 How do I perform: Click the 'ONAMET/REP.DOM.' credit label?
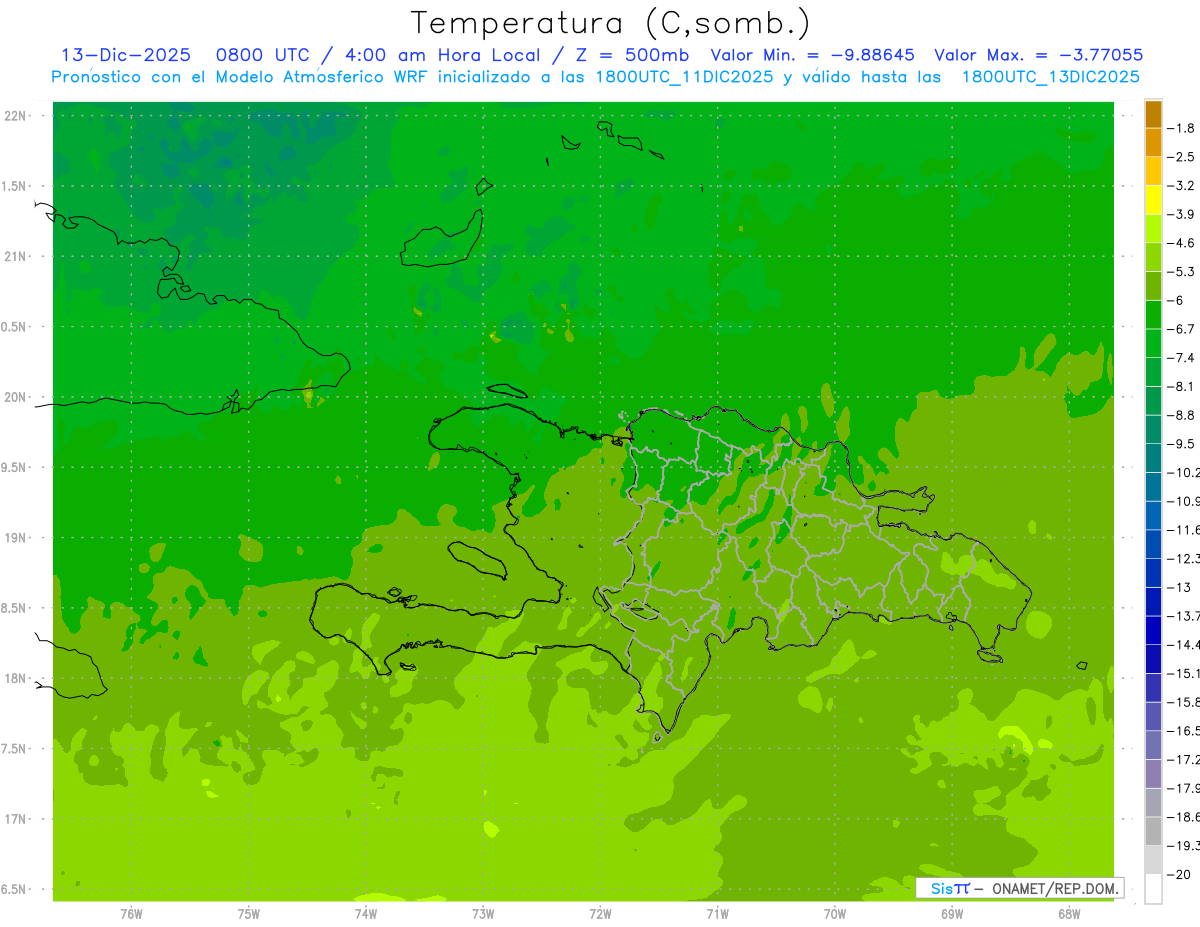[x=1053, y=888]
